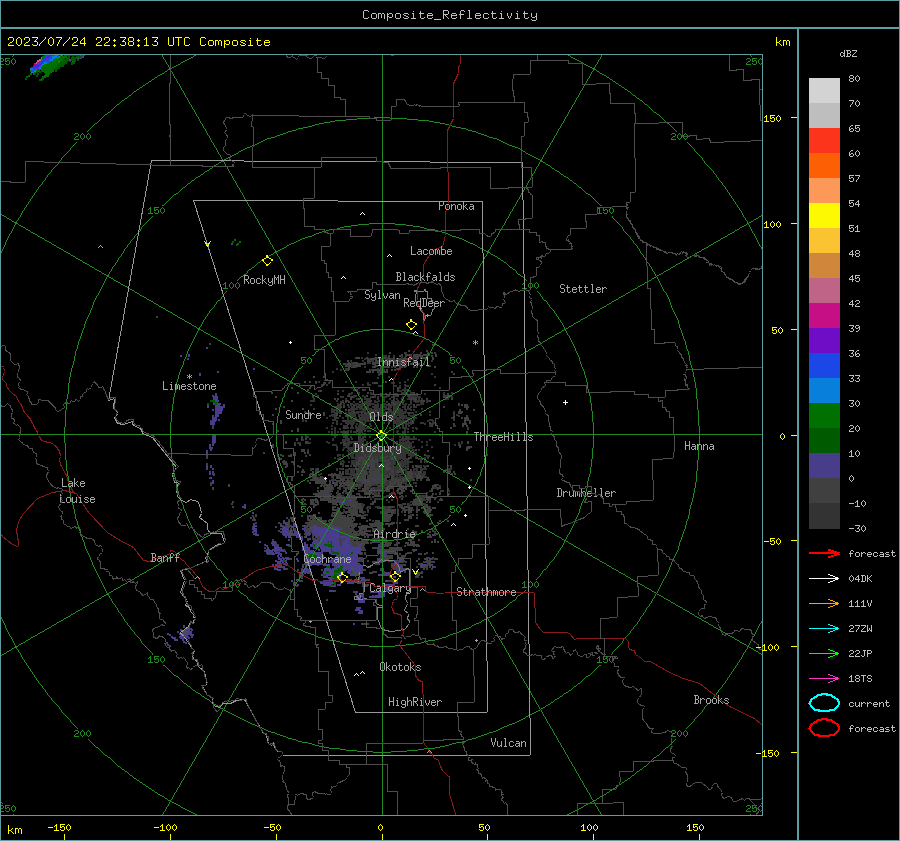Click the bright yellow swatch in dBZ scale
This screenshot has width=900, height=841.
point(824,215)
